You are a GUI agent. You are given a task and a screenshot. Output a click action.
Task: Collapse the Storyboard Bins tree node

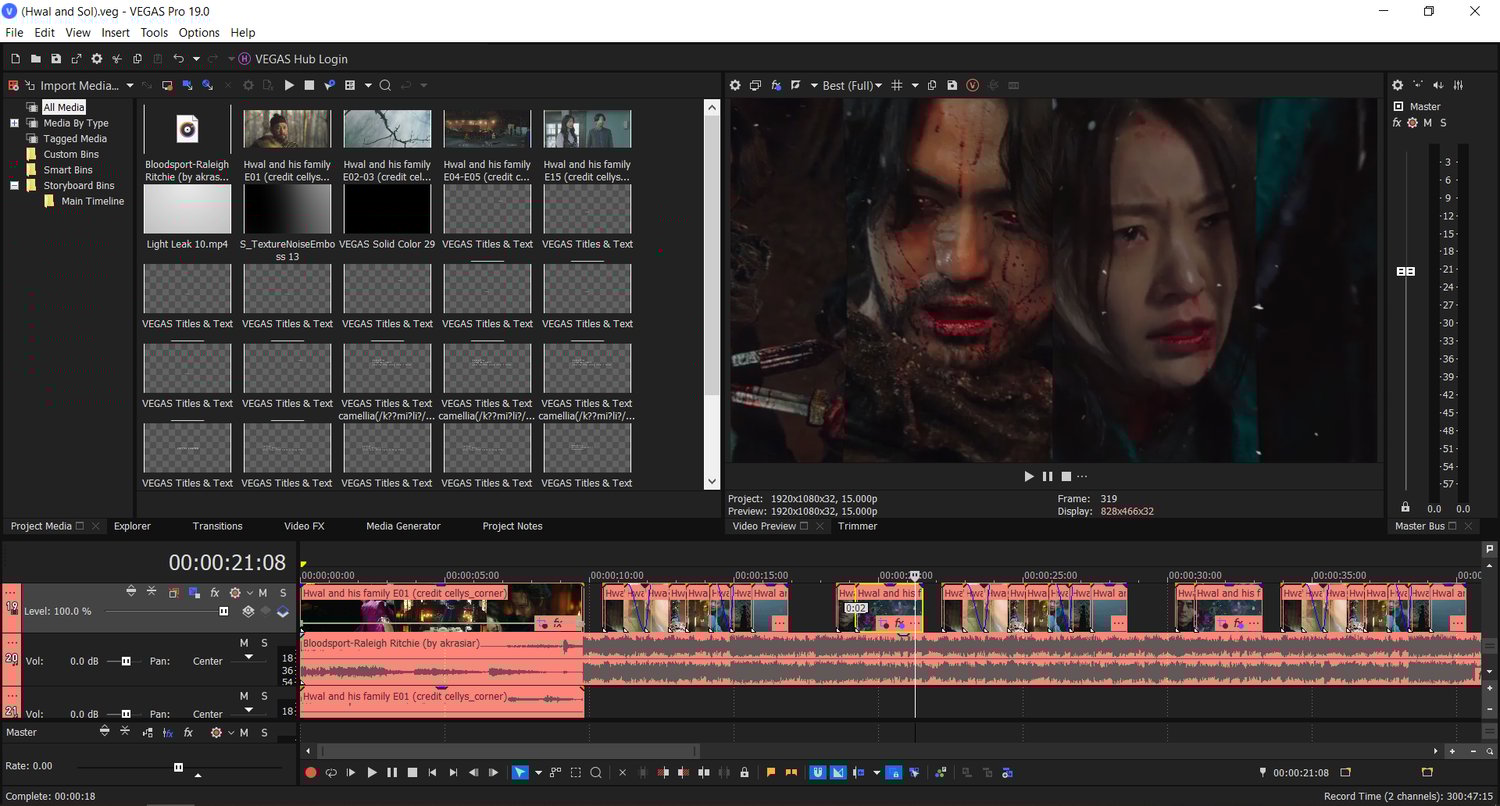point(15,186)
